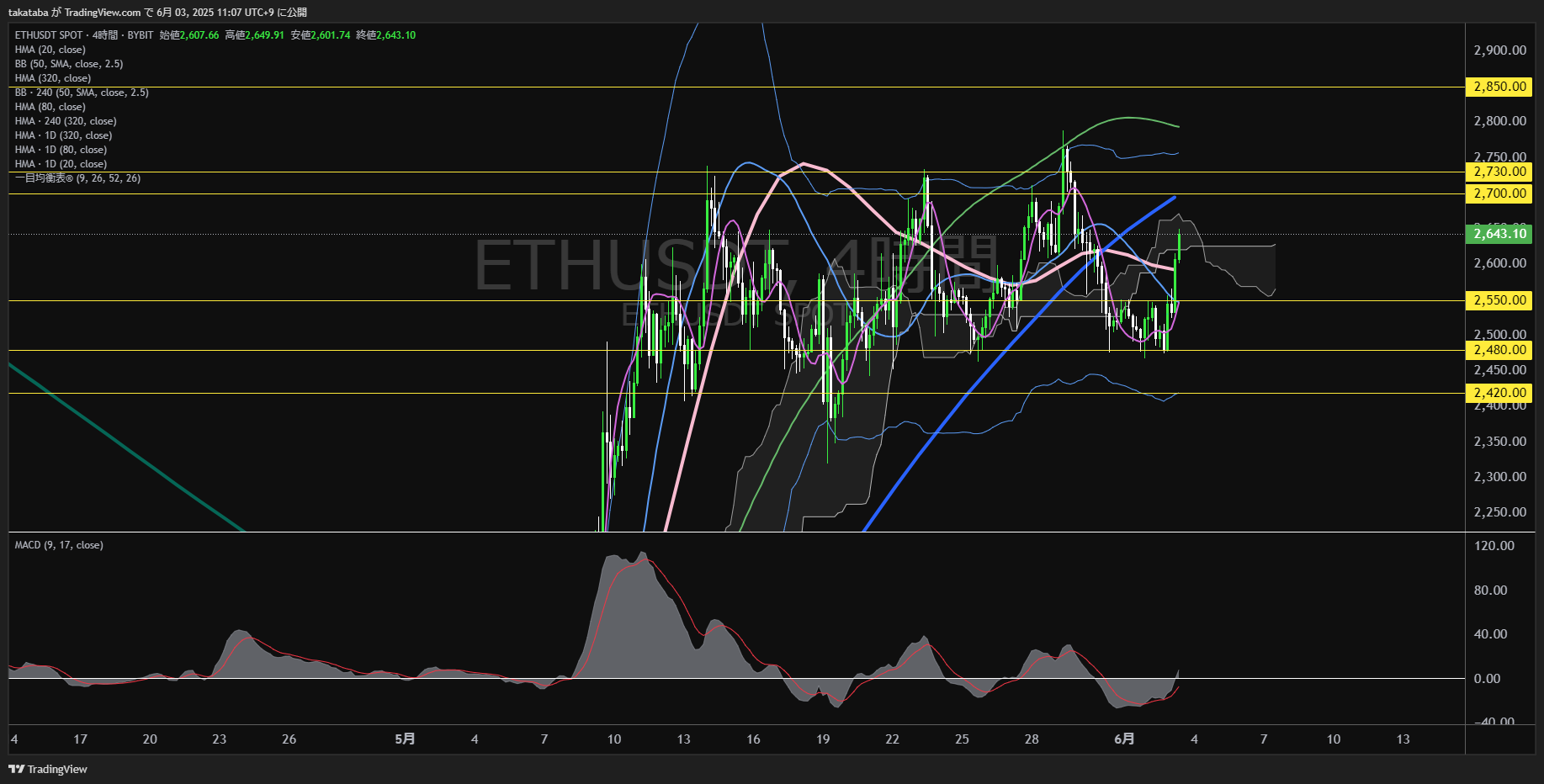1544x784 pixels.
Task: Click the 終値 2,643.10 close value in legend
Action: point(386,35)
